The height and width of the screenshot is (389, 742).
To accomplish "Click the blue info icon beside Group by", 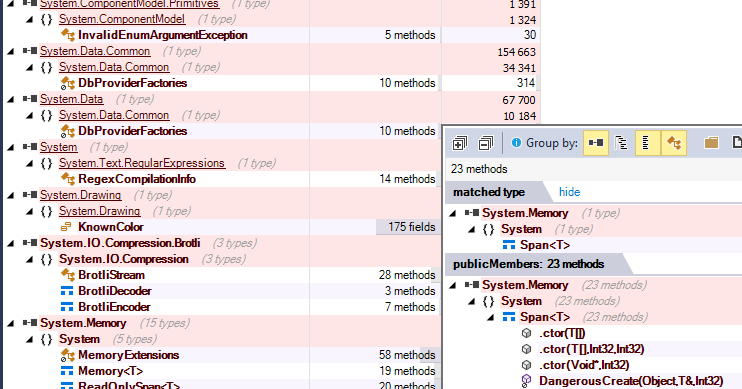I will [x=516, y=142].
